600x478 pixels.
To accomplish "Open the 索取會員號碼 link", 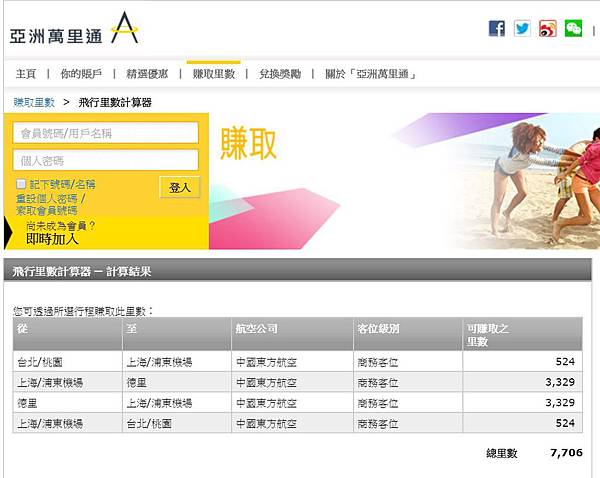I will 47,210.
